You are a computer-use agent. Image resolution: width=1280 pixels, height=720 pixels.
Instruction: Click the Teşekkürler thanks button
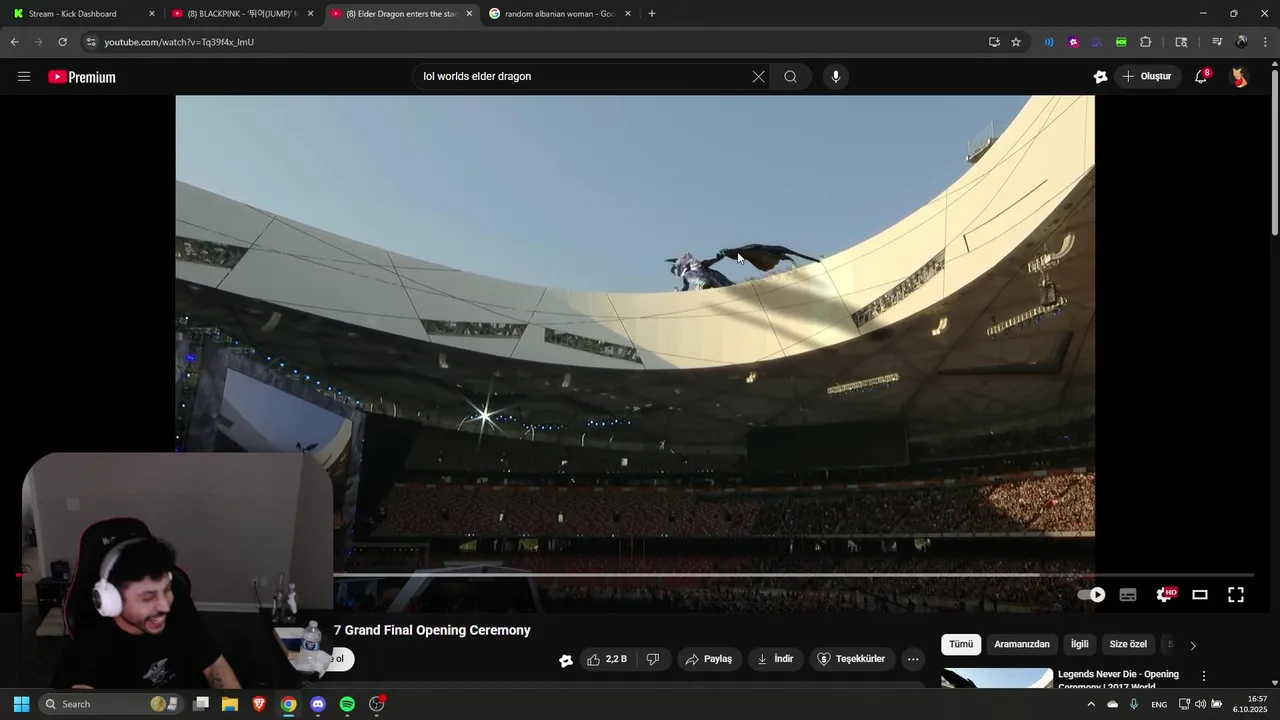852,659
